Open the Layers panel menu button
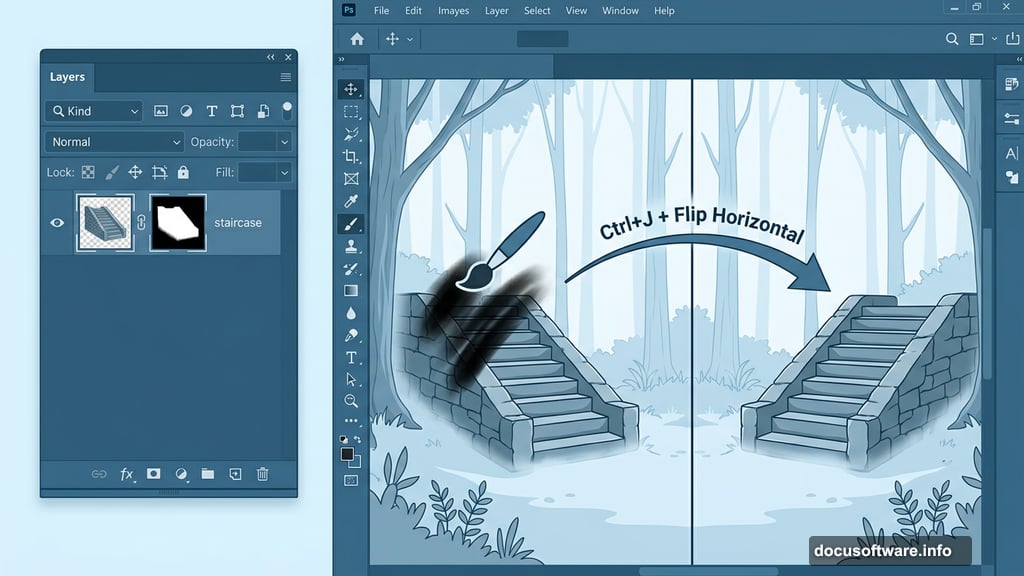Image resolution: width=1024 pixels, height=576 pixels. click(286, 76)
